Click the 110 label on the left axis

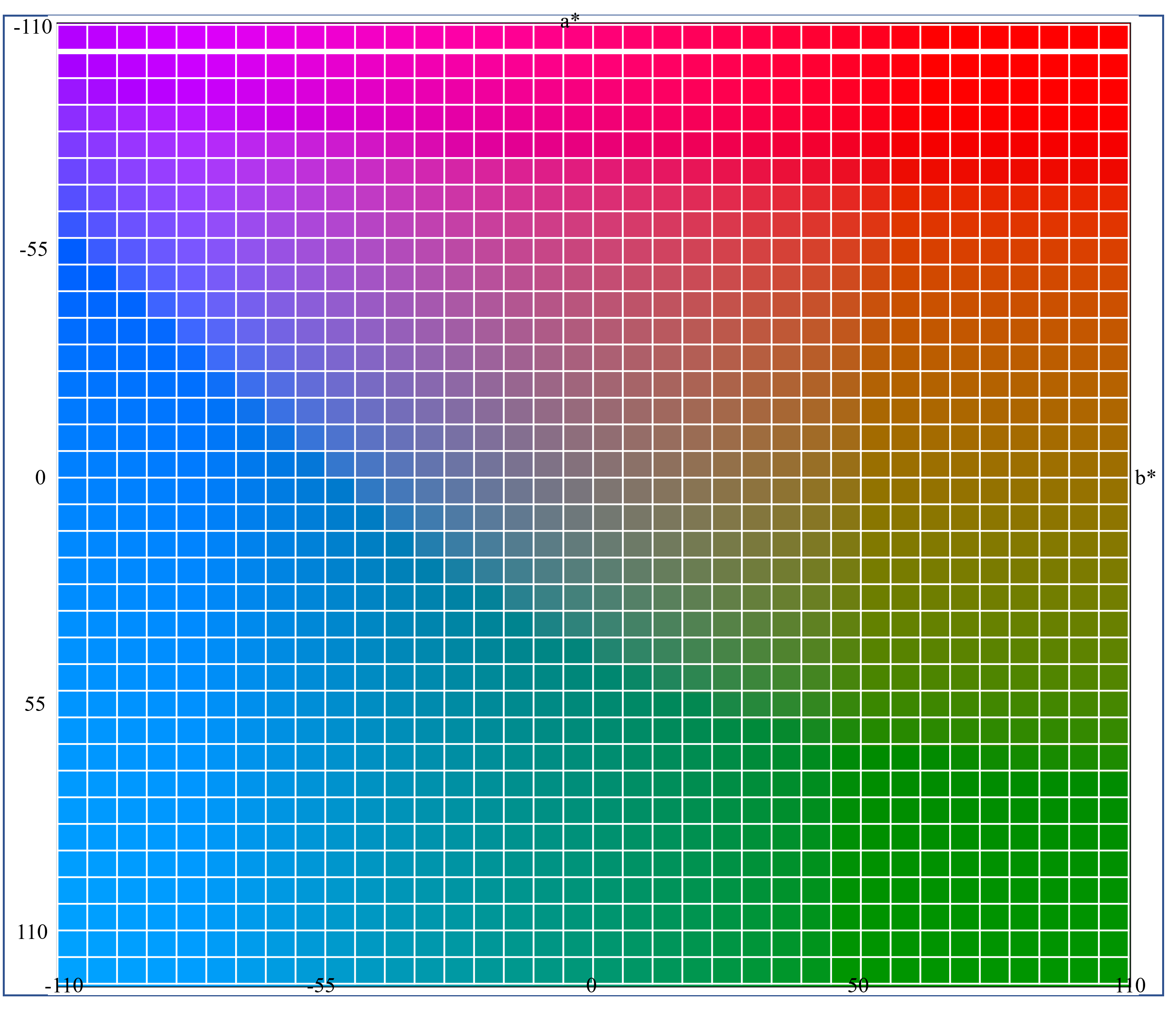click(x=32, y=932)
